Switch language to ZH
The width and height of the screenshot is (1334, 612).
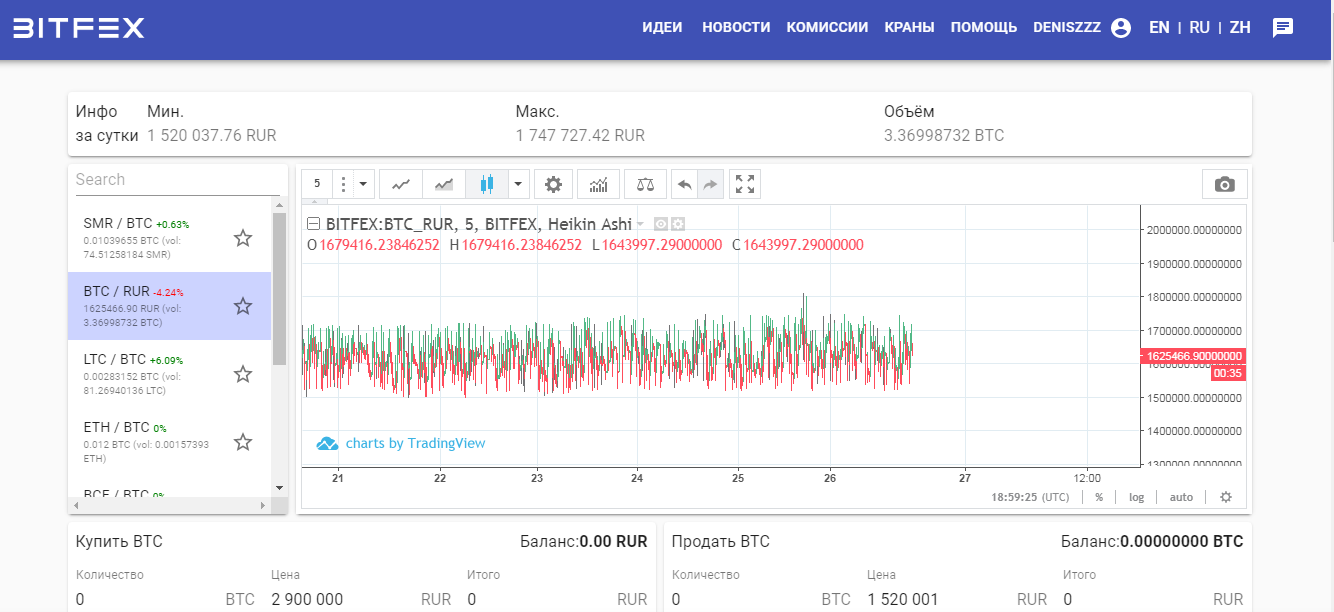tap(1240, 28)
